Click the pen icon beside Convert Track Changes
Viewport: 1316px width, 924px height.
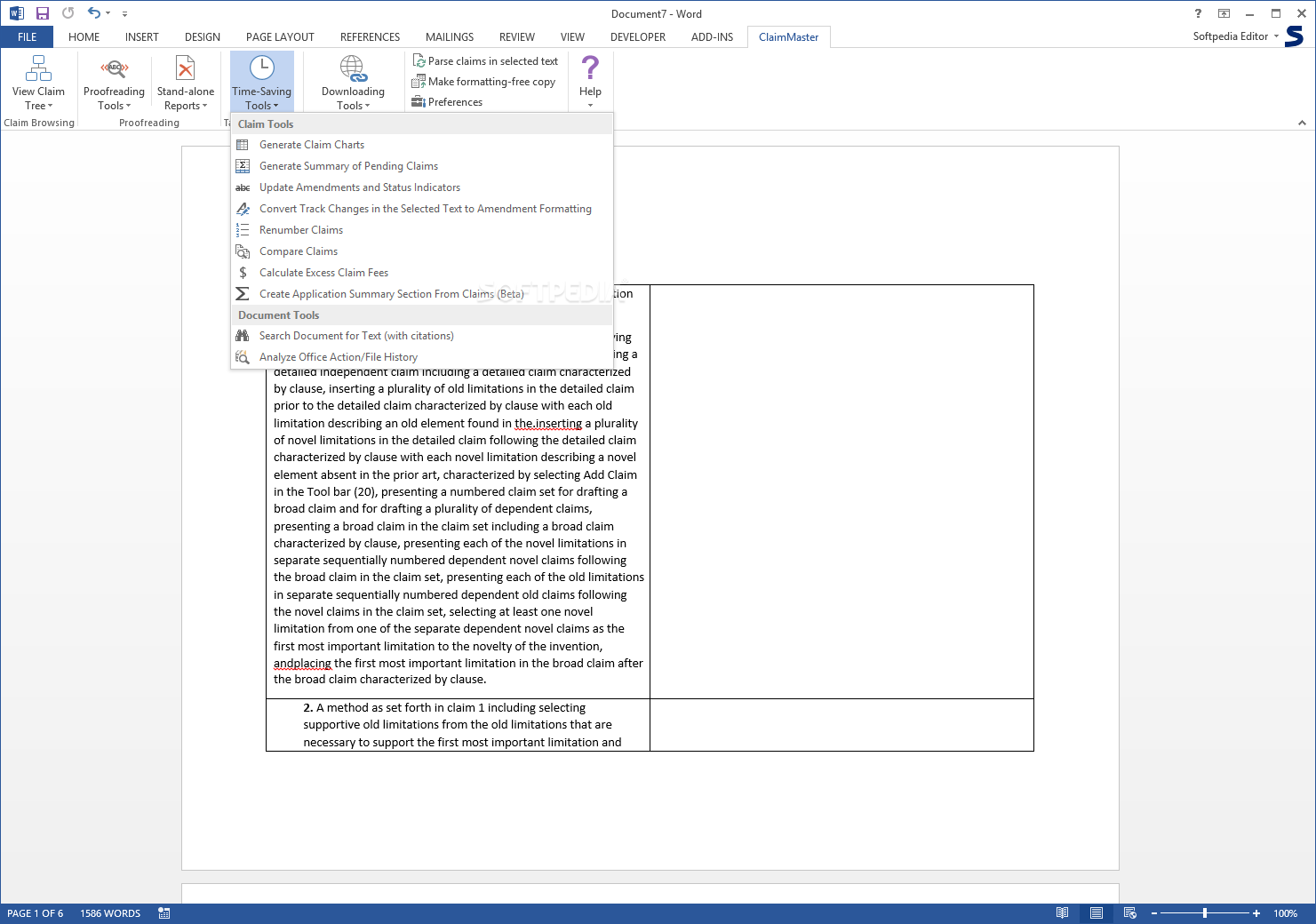coord(243,209)
